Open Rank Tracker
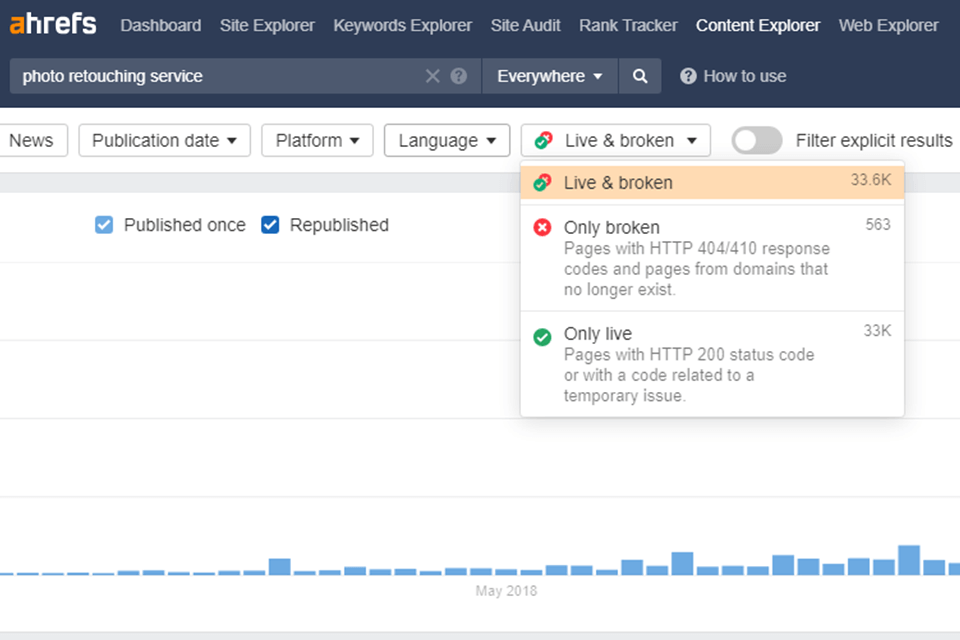This screenshot has width=960, height=640. coord(628,25)
